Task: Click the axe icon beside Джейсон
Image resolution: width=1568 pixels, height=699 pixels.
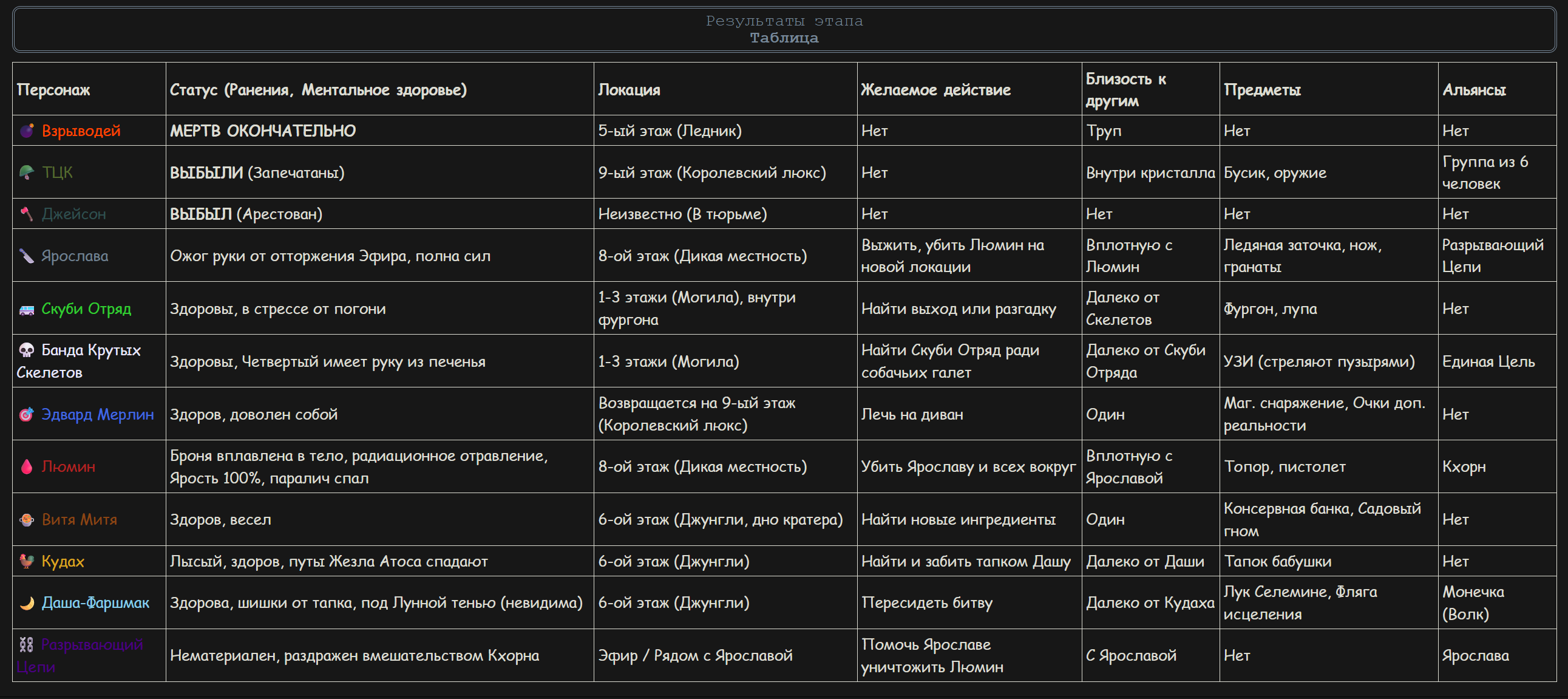Action: [26, 214]
